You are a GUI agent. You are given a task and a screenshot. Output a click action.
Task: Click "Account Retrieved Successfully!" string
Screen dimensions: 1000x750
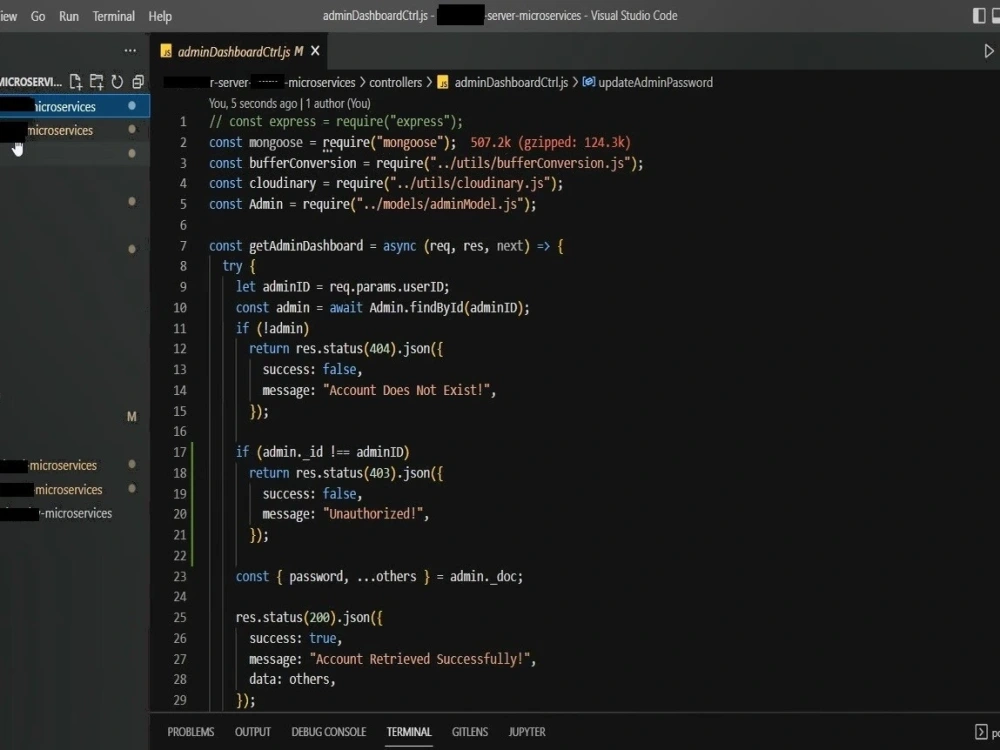[x=420, y=659]
